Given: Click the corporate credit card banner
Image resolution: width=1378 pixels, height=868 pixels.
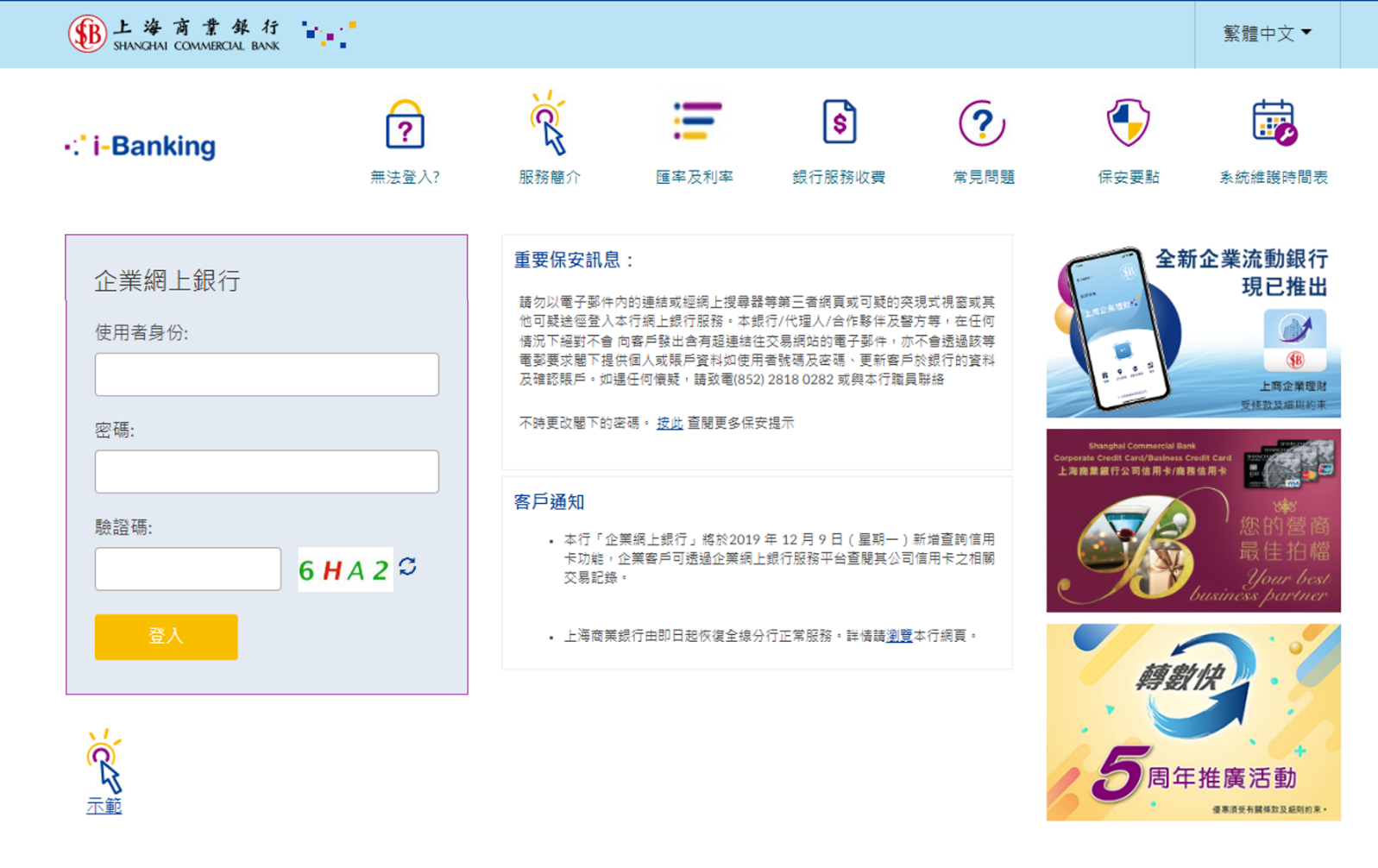Looking at the screenshot, I should 1192,521.
